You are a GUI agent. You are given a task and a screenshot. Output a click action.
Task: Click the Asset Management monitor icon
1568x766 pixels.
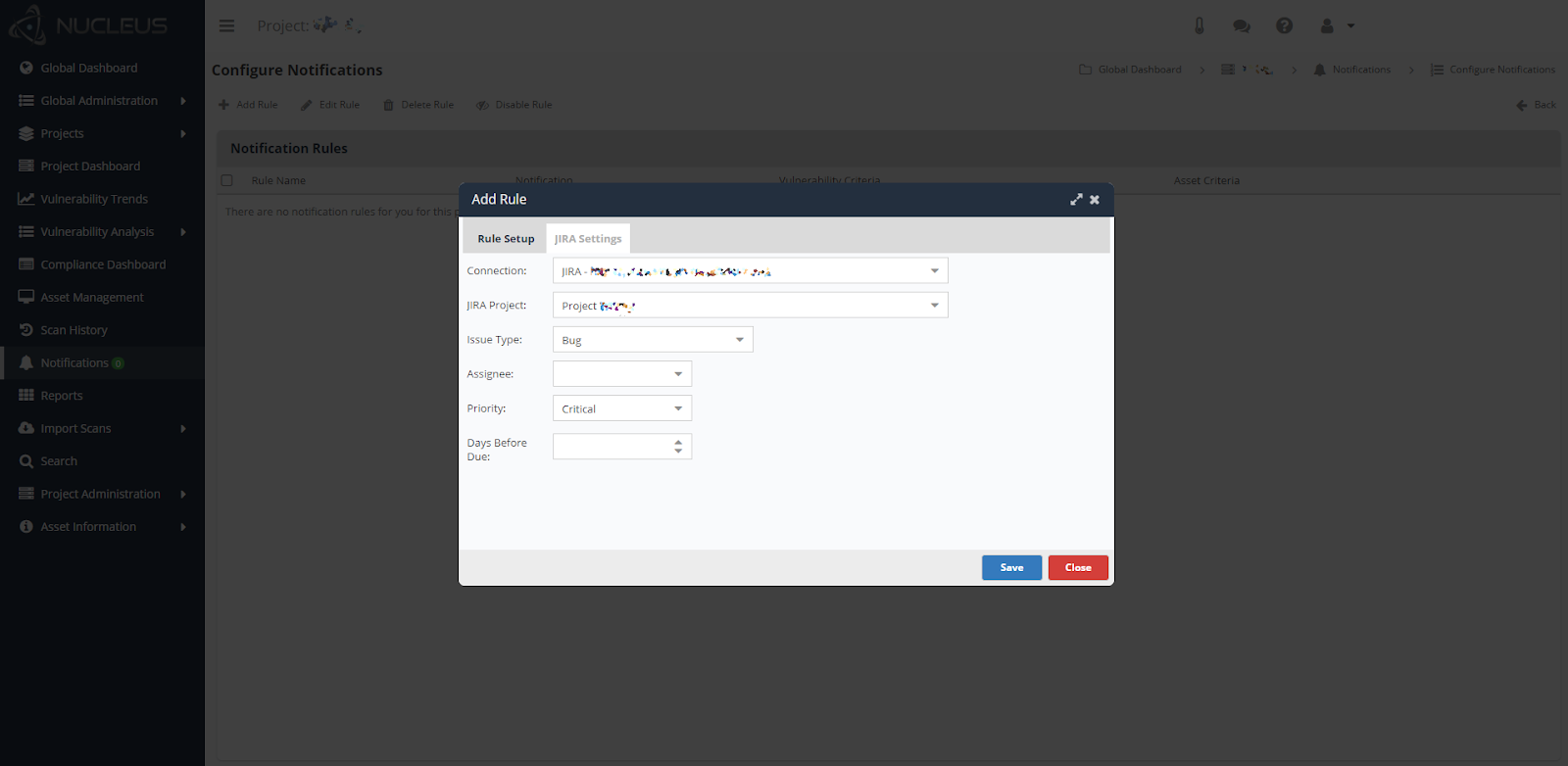26,297
